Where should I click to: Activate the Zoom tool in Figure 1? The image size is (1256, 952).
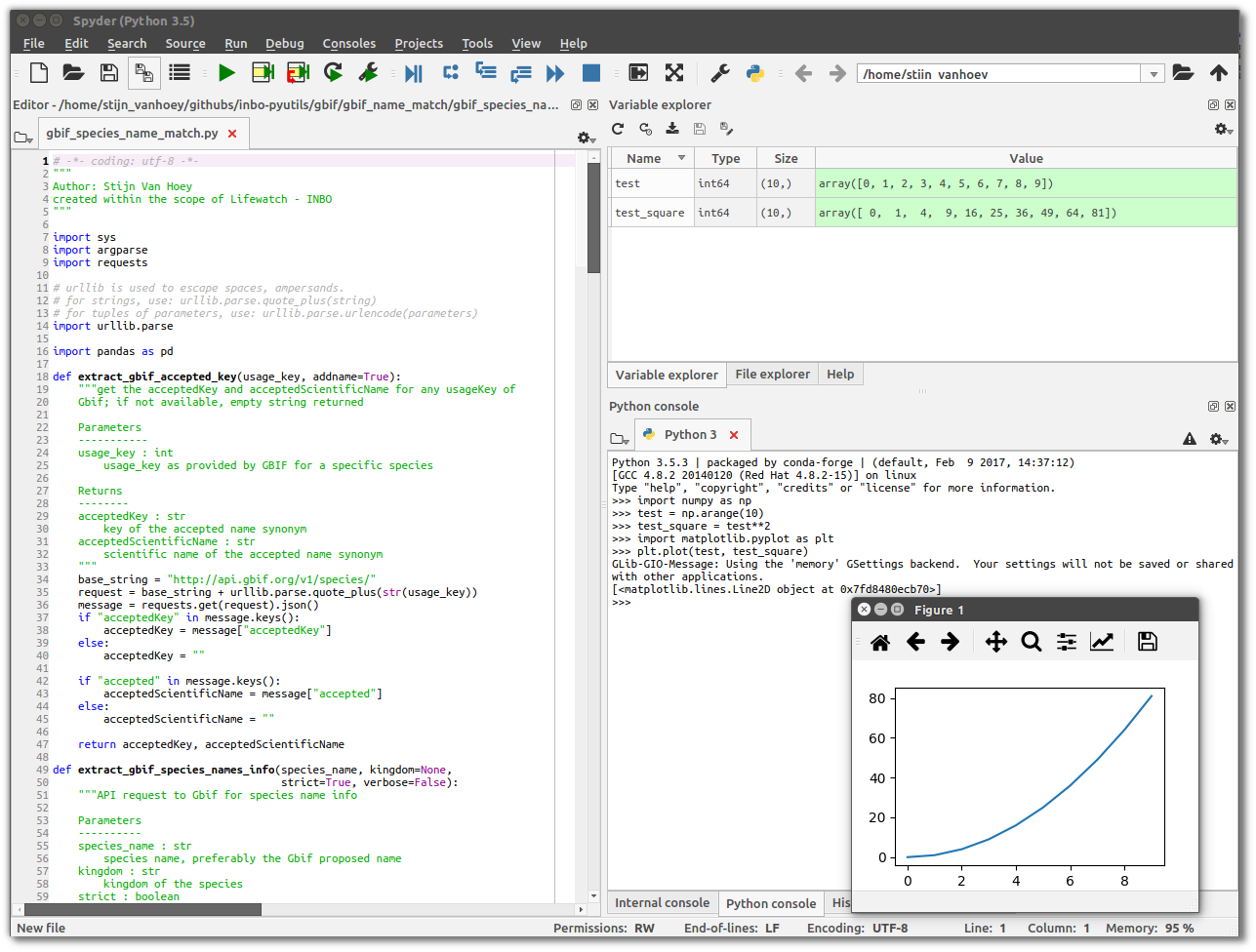(1032, 642)
